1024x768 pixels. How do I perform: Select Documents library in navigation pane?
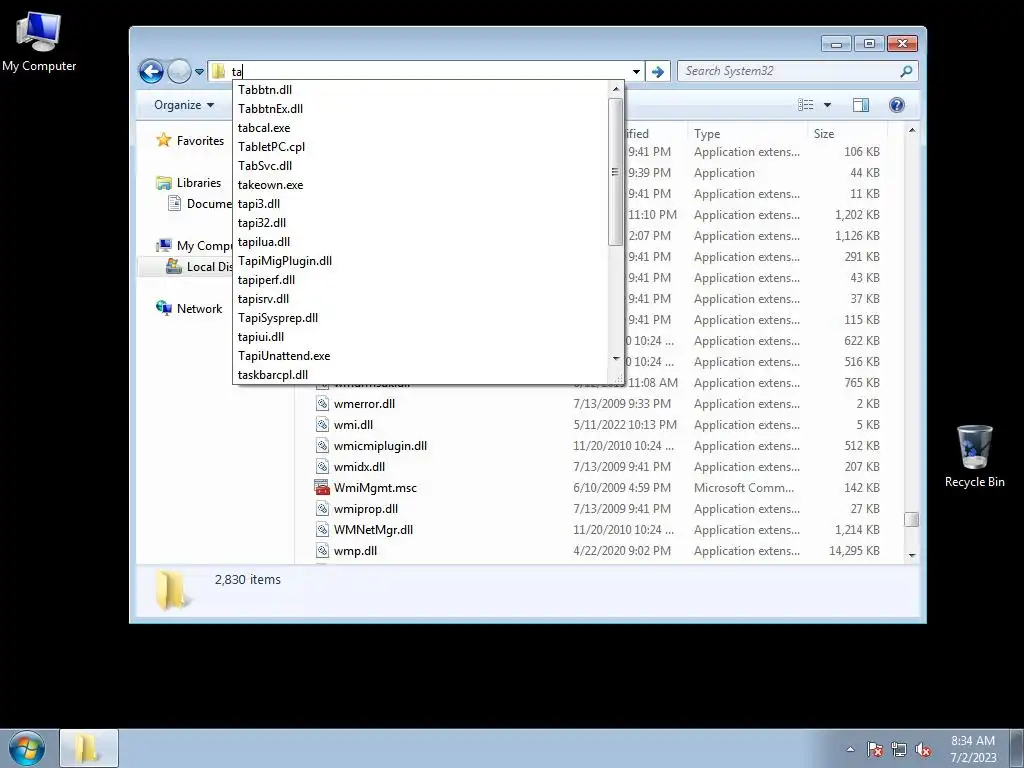[x=199, y=204]
